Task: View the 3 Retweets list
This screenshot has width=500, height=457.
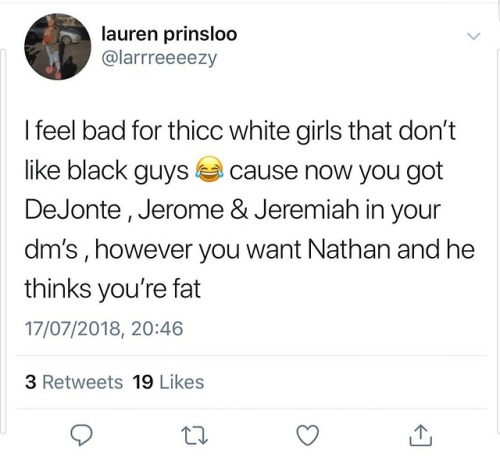Action: [x=74, y=382]
